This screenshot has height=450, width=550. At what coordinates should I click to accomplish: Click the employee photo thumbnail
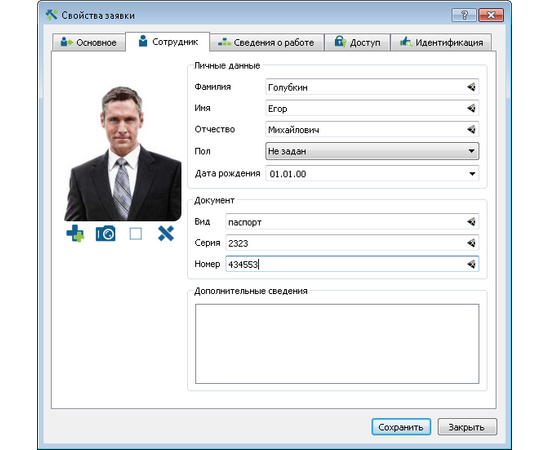tap(123, 153)
